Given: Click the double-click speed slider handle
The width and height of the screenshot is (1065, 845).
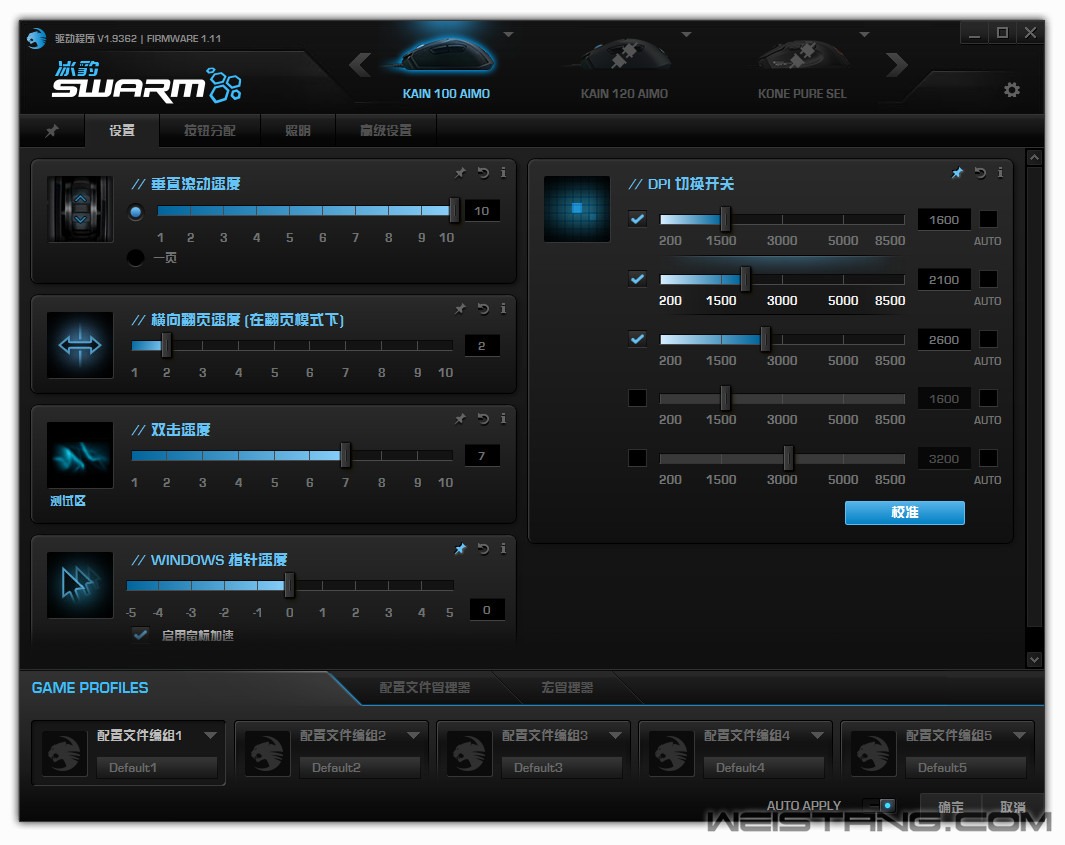Looking at the screenshot, I should coord(345,454).
